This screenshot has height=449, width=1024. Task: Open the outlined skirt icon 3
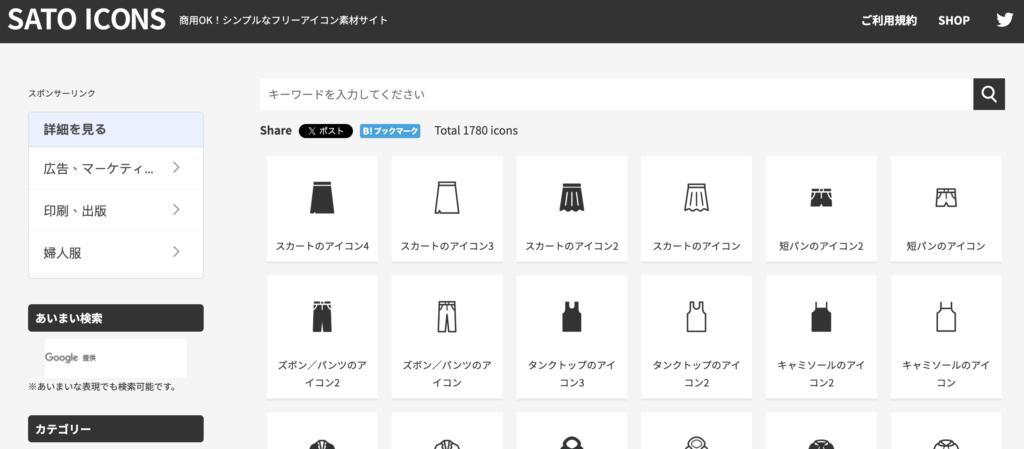pos(447,198)
